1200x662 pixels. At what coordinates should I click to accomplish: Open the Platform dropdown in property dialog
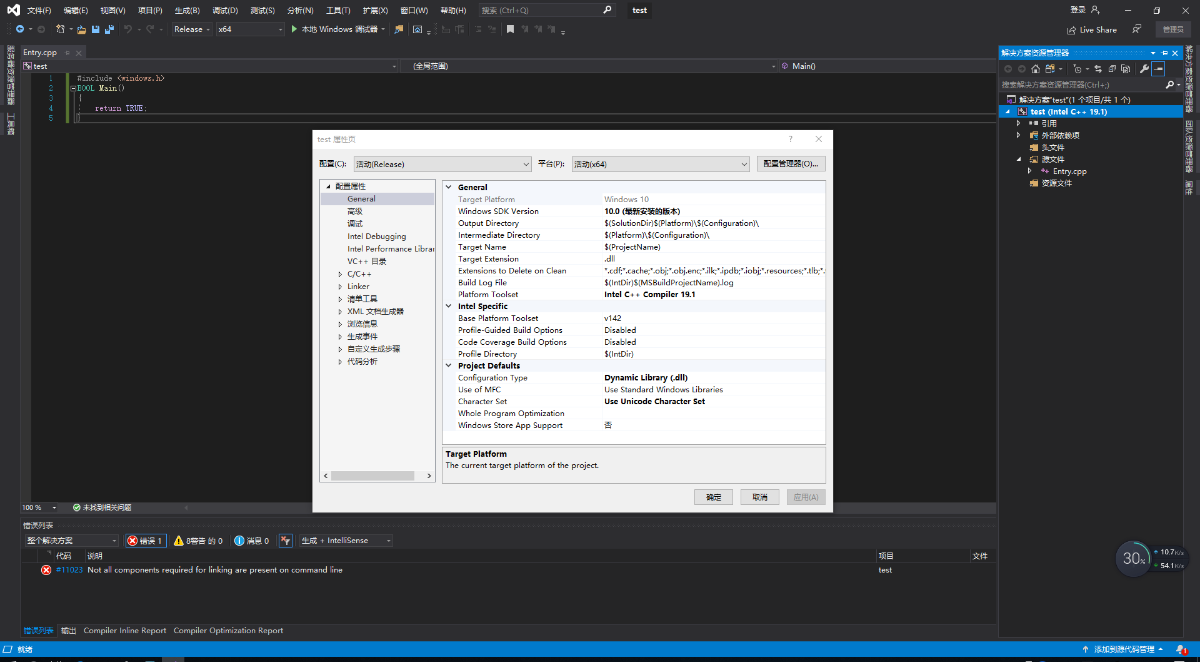tap(661, 164)
